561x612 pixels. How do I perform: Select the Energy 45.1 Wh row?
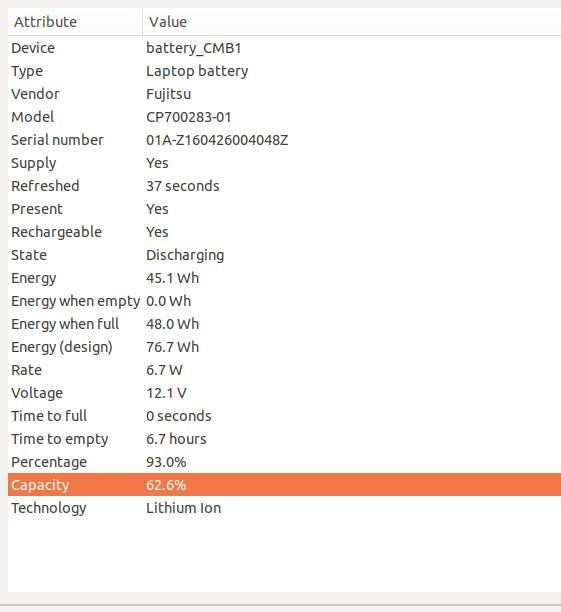tap(284, 278)
